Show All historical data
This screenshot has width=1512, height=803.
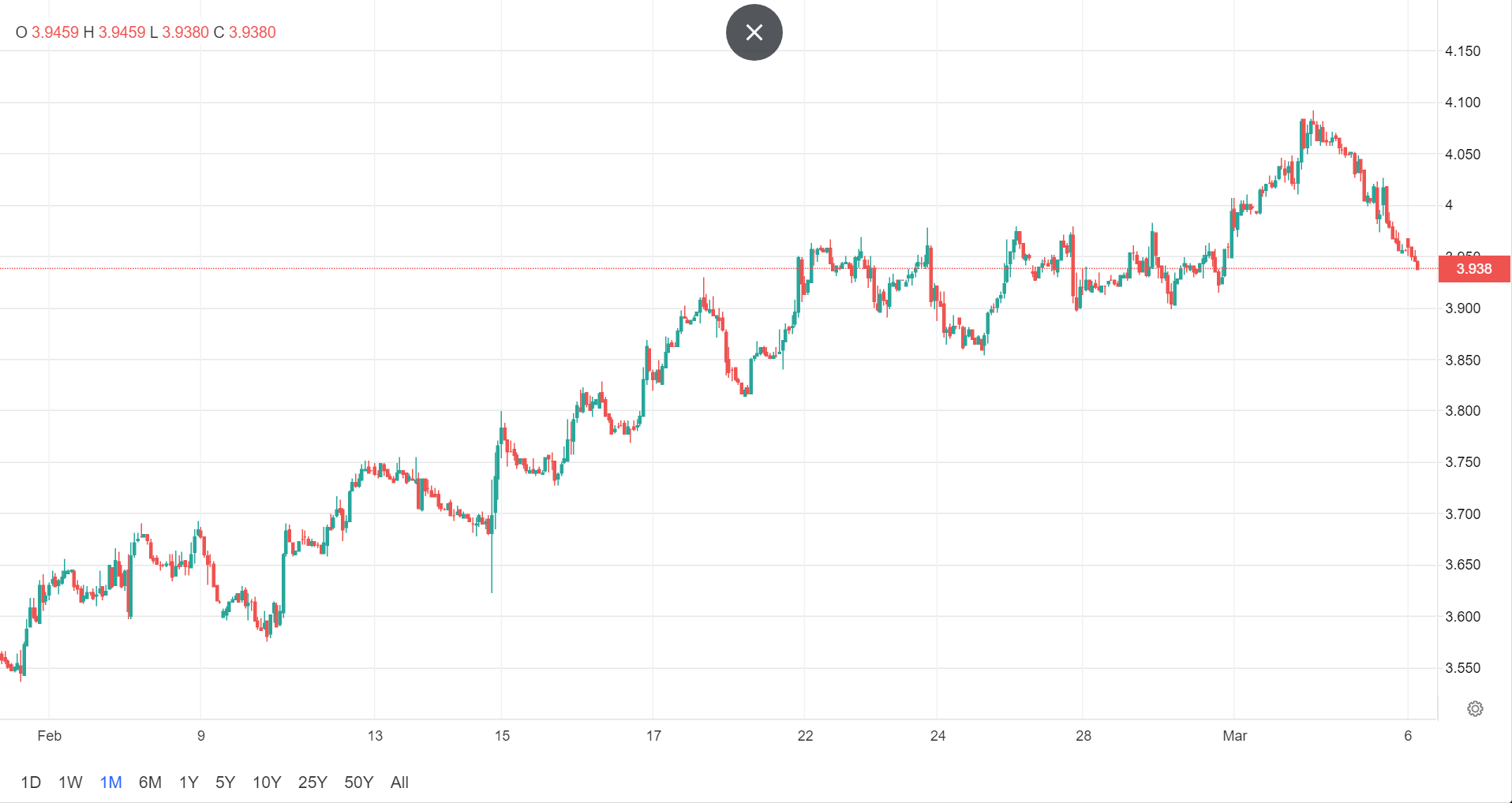point(399,782)
